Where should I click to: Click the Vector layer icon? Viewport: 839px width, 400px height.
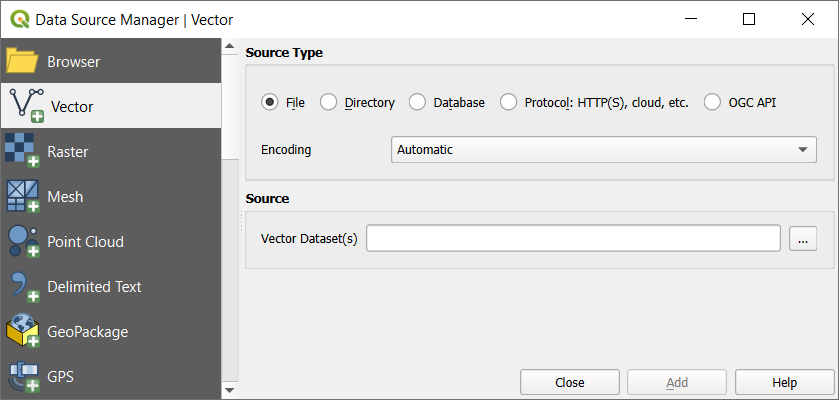click(x=25, y=105)
